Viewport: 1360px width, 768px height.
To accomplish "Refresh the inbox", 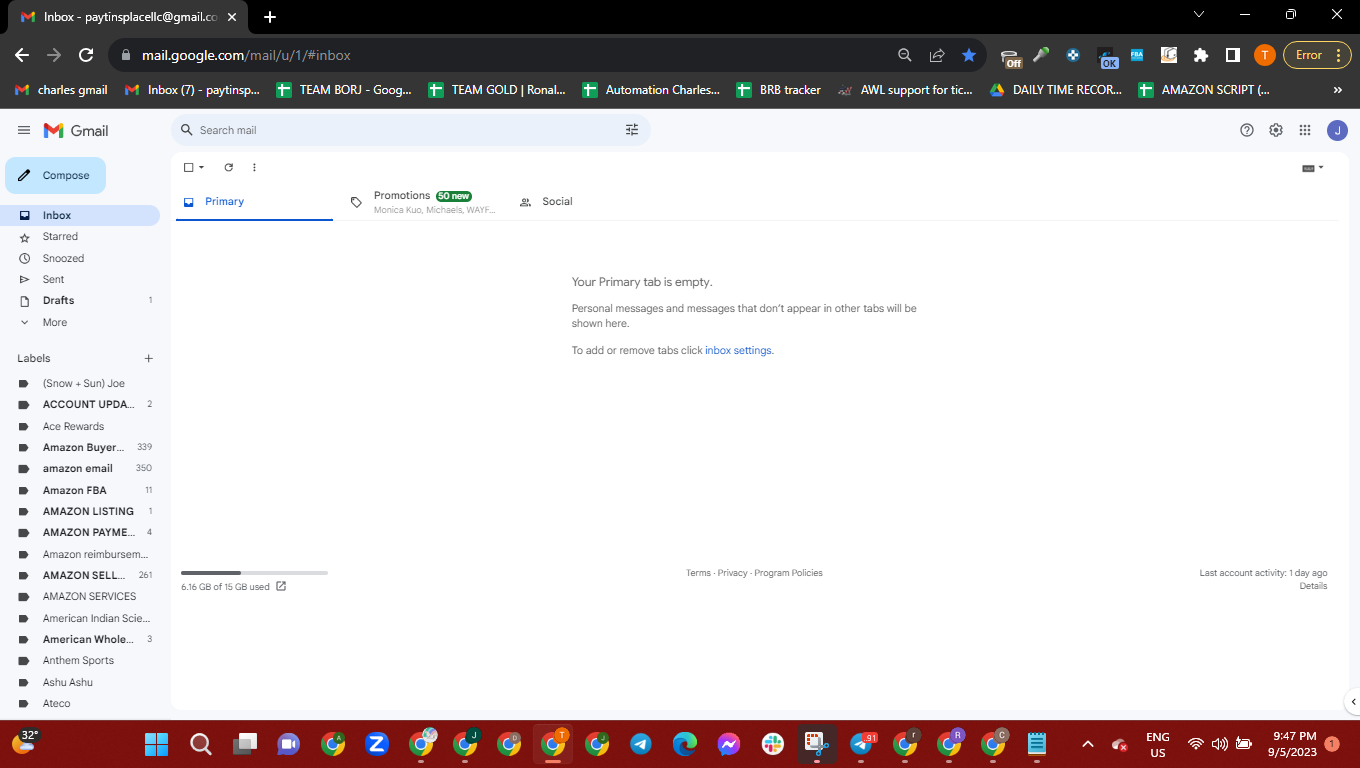I will (228, 167).
